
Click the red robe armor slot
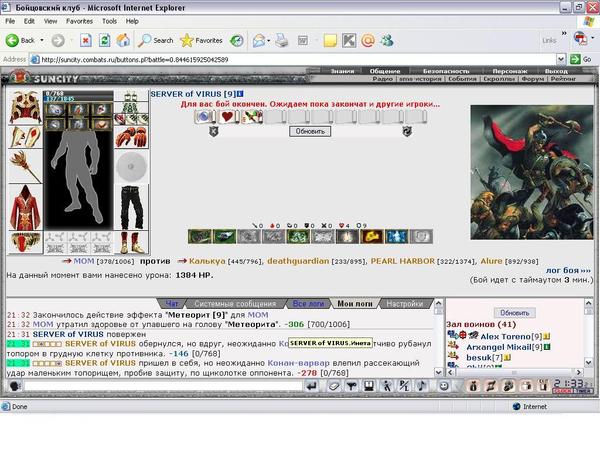click(x=25, y=208)
